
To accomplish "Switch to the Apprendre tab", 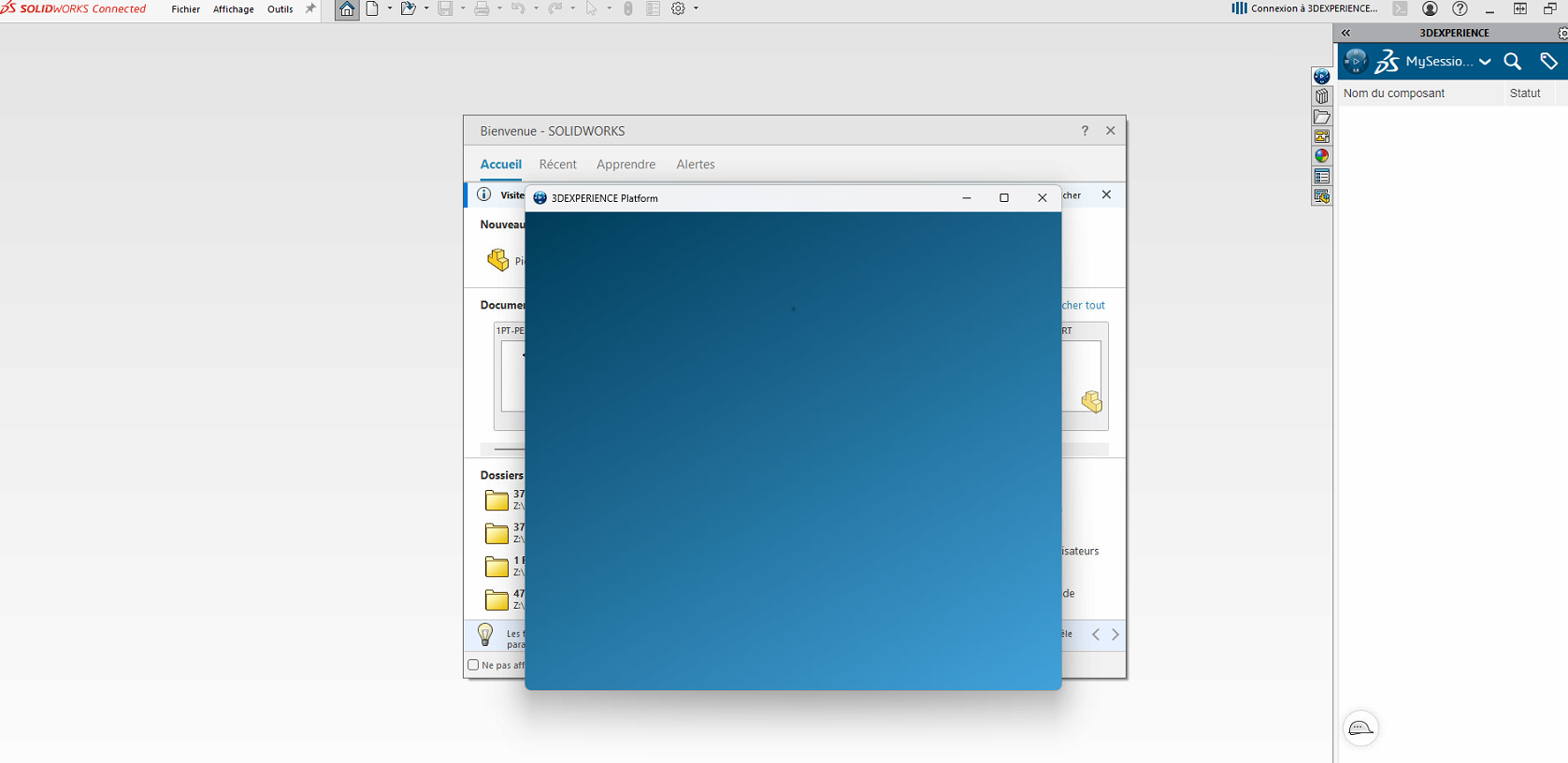I will (x=626, y=165).
